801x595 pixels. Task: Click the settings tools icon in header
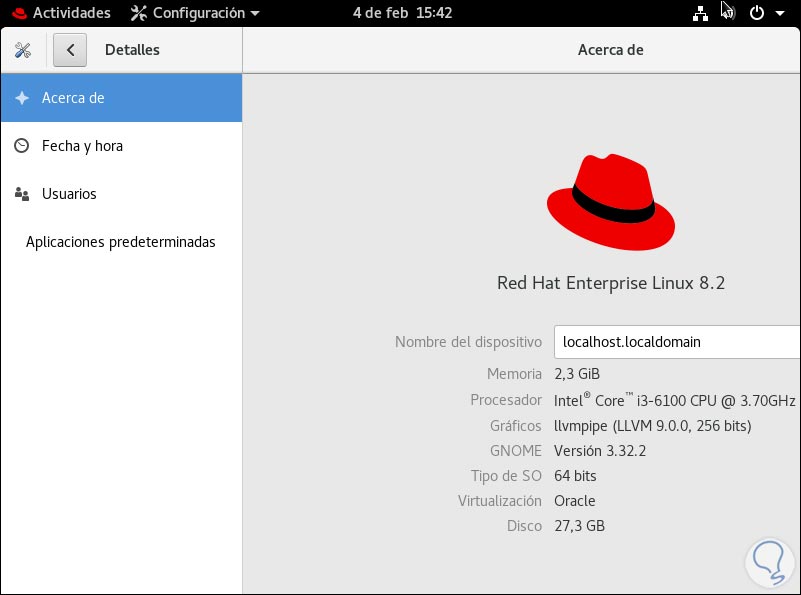(x=23, y=50)
